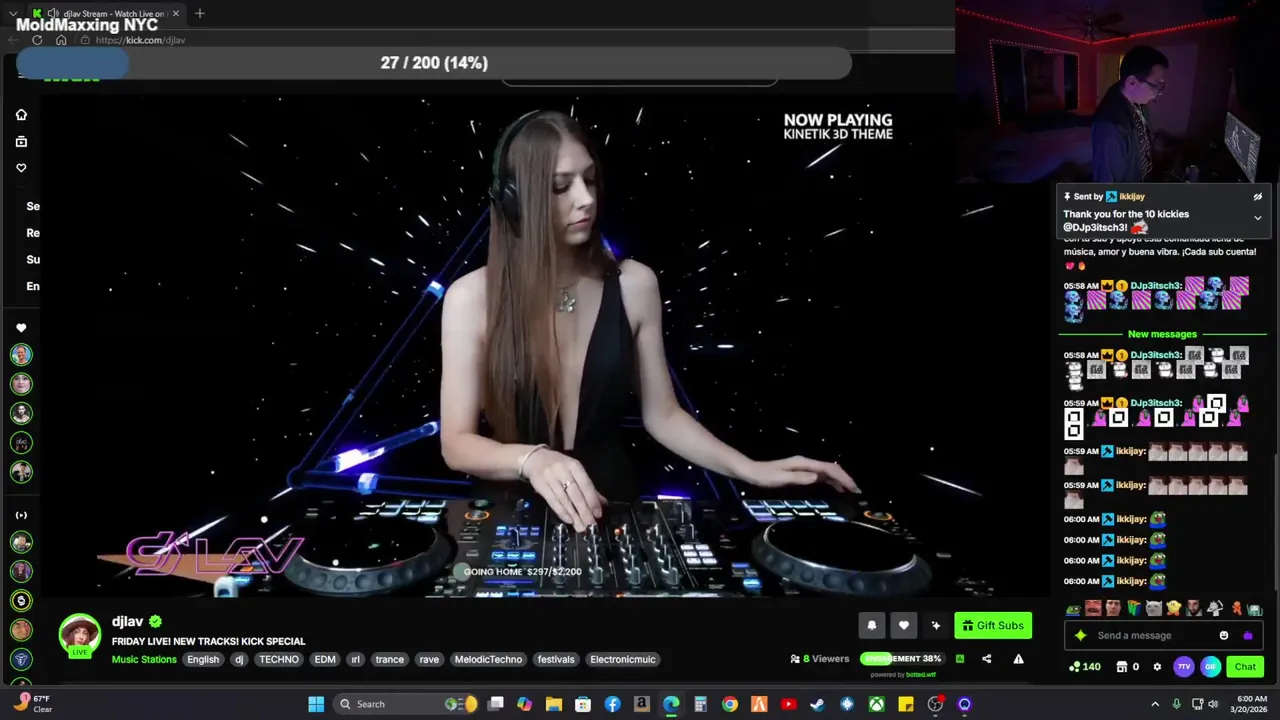The image size is (1280, 720).
Task: Click the browser home icon by address bar
Action: (x=61, y=40)
